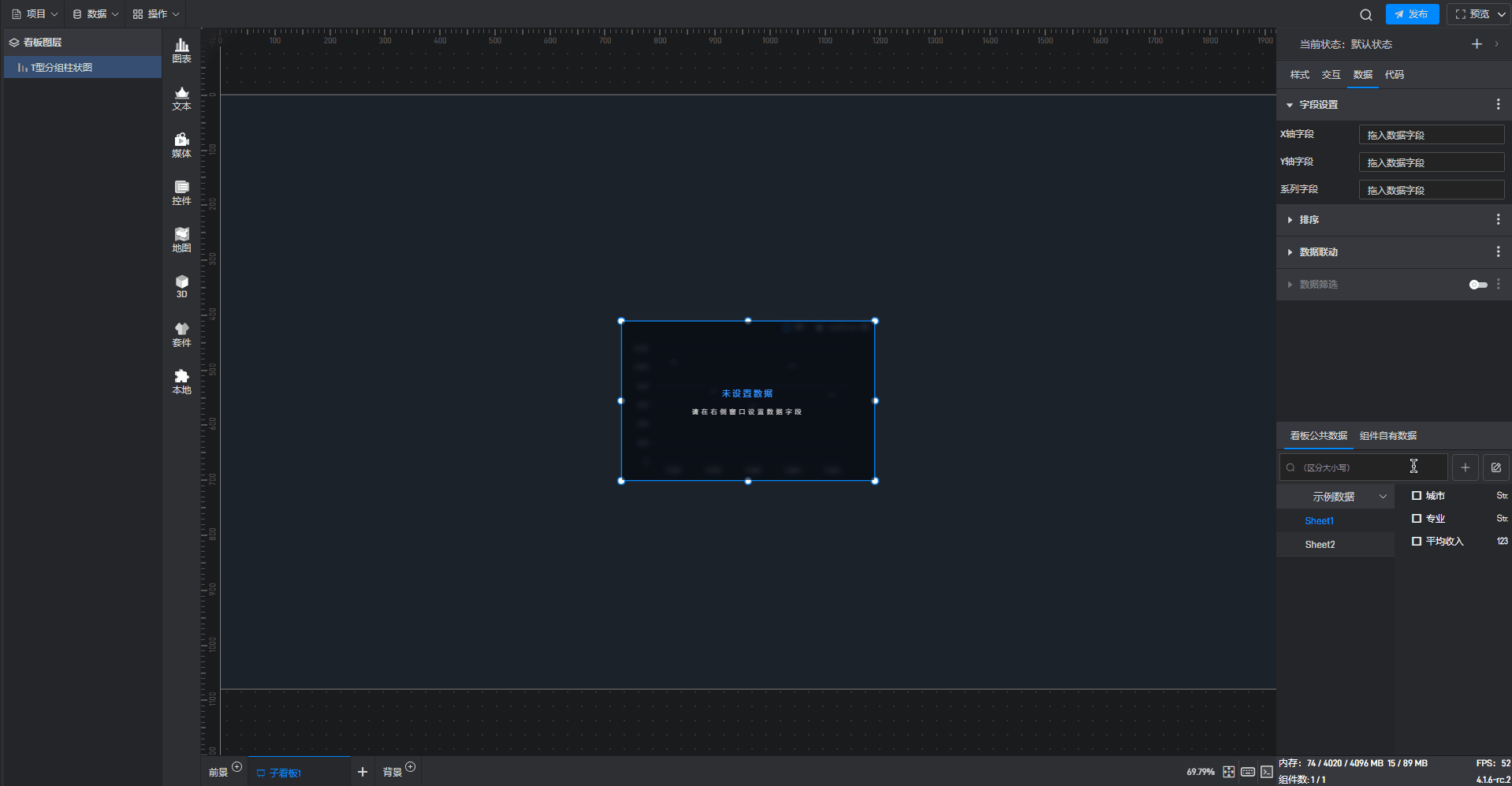Select the Sheet2 data sheet
1512x786 pixels.
click(x=1320, y=545)
